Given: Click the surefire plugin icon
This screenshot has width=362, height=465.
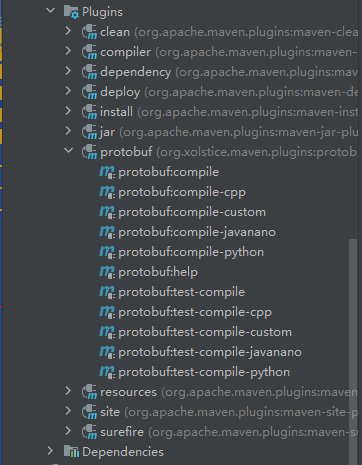Looking at the screenshot, I should click(89, 432).
